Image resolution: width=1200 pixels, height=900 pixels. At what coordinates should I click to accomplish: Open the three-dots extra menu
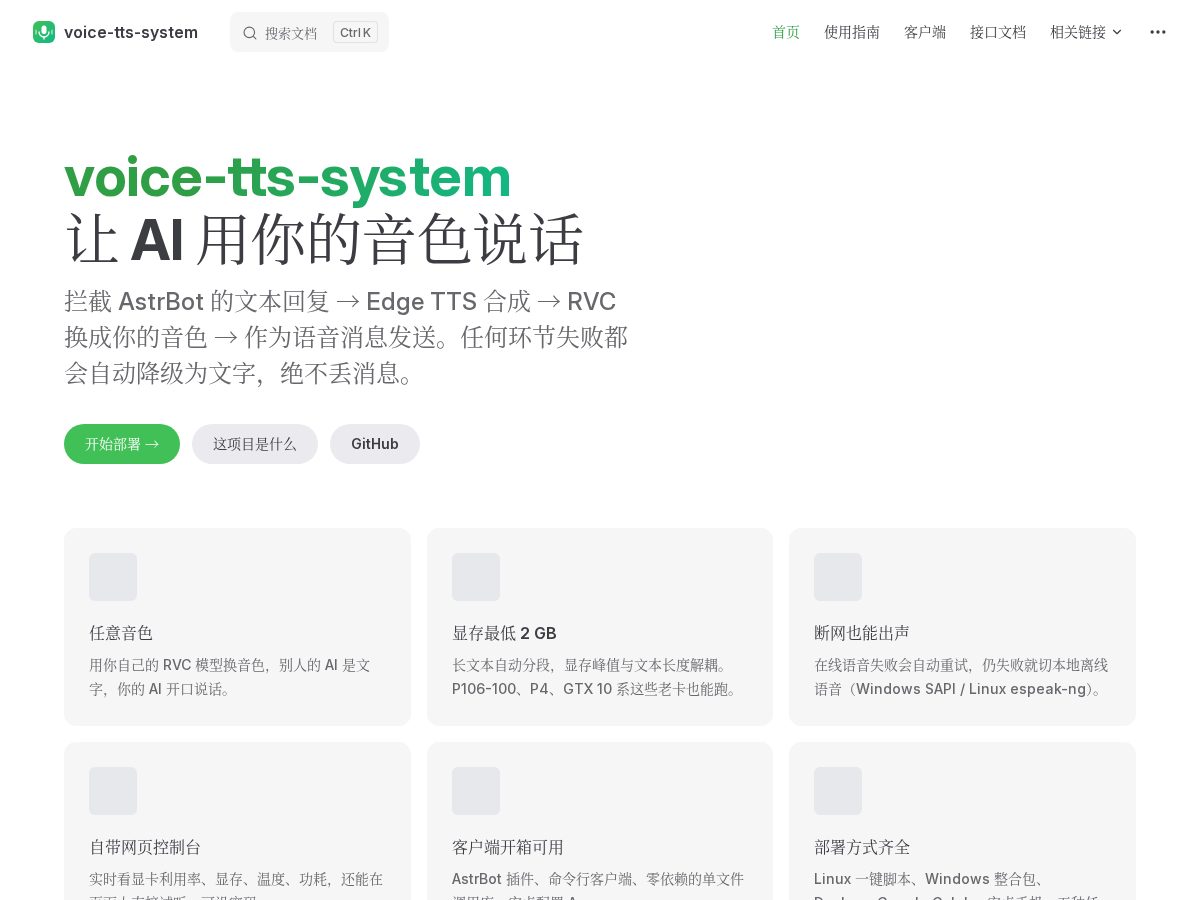tap(1158, 32)
